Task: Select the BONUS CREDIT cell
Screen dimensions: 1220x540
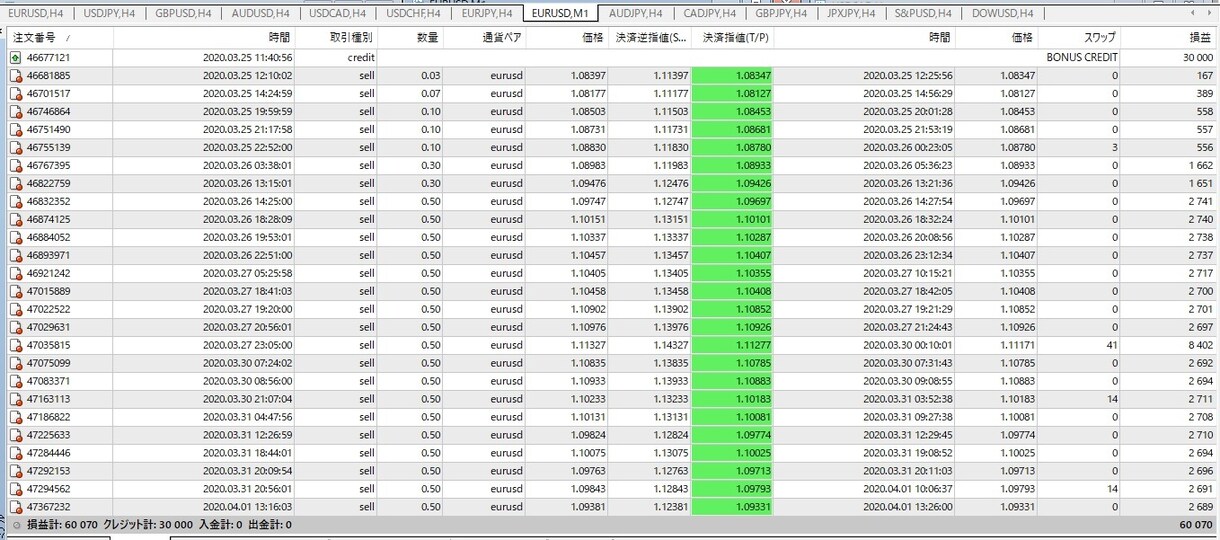Action: pyautogui.click(x=1082, y=58)
